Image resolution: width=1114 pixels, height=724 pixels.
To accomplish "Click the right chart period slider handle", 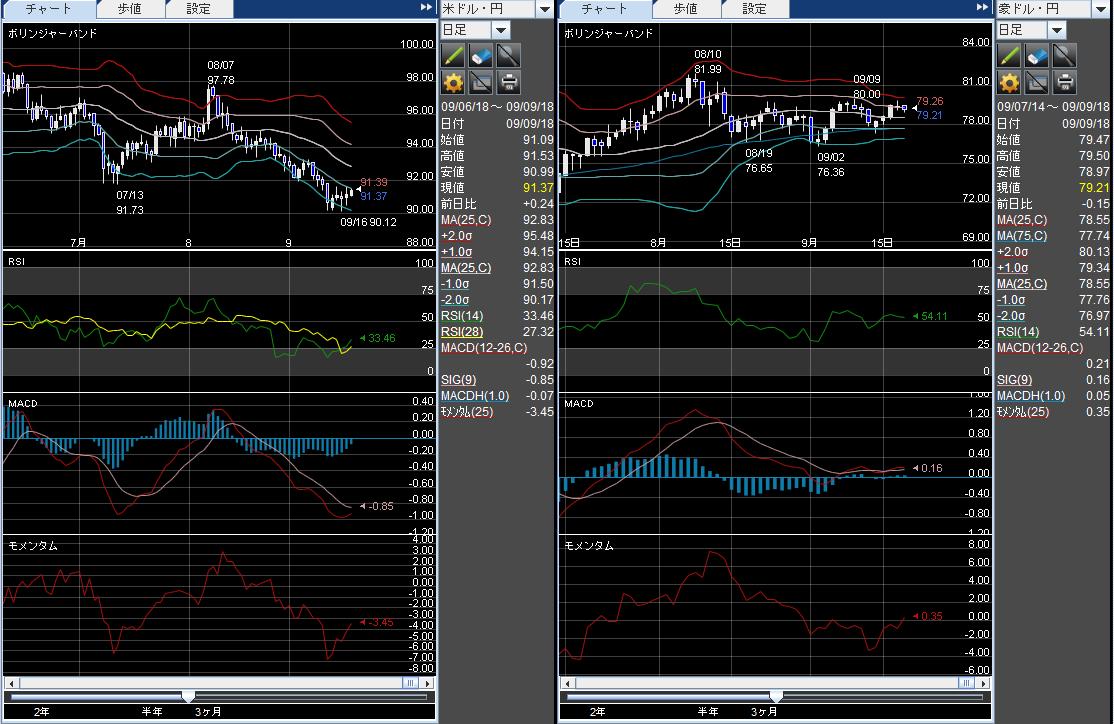I will pyautogui.click(x=776, y=696).
